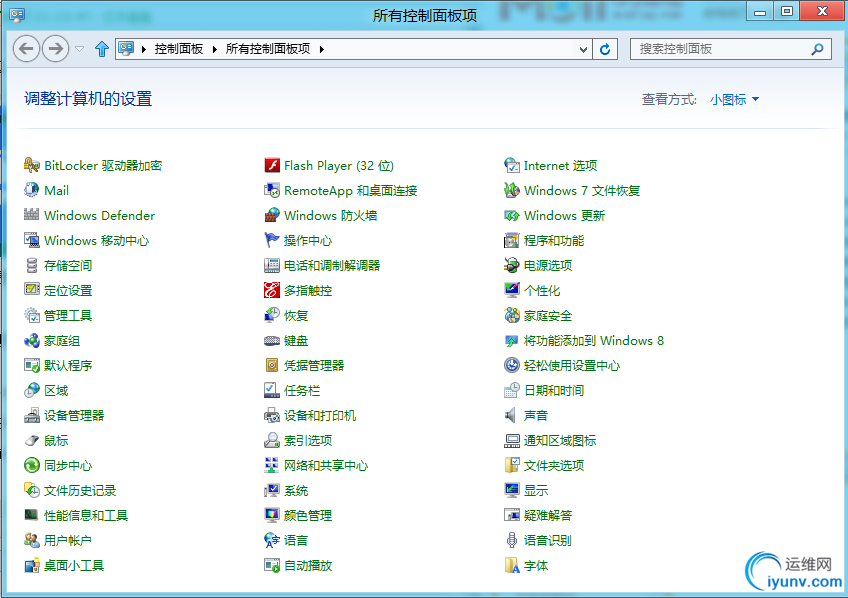This screenshot has width=848, height=598.
Task: Click the Forward navigation button
Action: 55,49
